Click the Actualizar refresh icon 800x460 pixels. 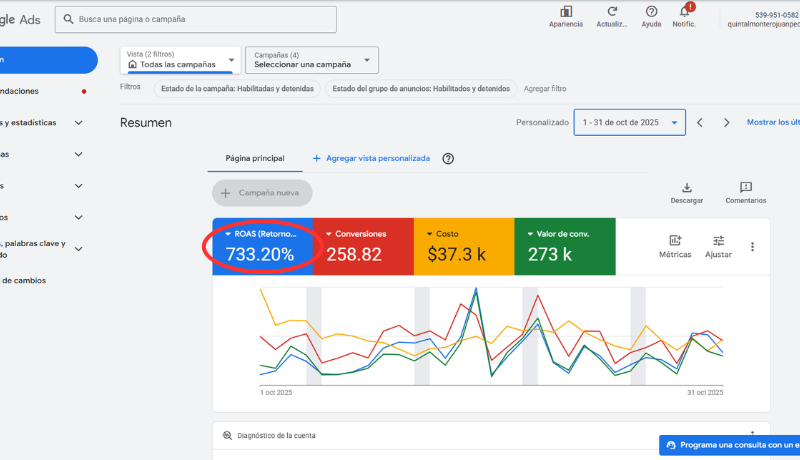click(x=612, y=11)
